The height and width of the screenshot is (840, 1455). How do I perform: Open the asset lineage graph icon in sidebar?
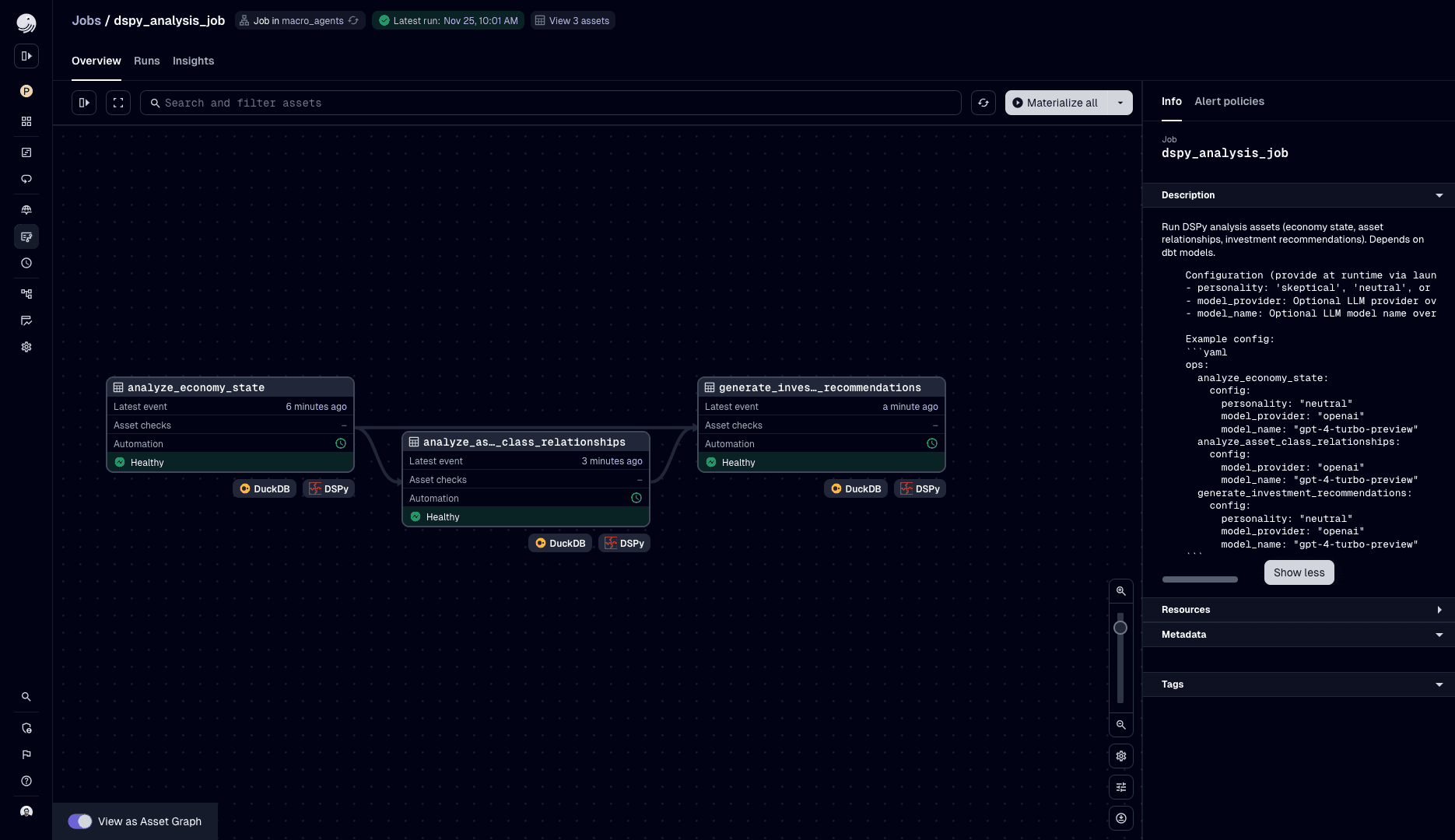[x=26, y=293]
